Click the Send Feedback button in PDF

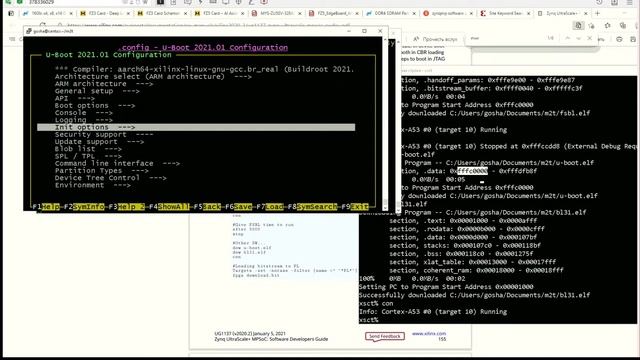384,336
